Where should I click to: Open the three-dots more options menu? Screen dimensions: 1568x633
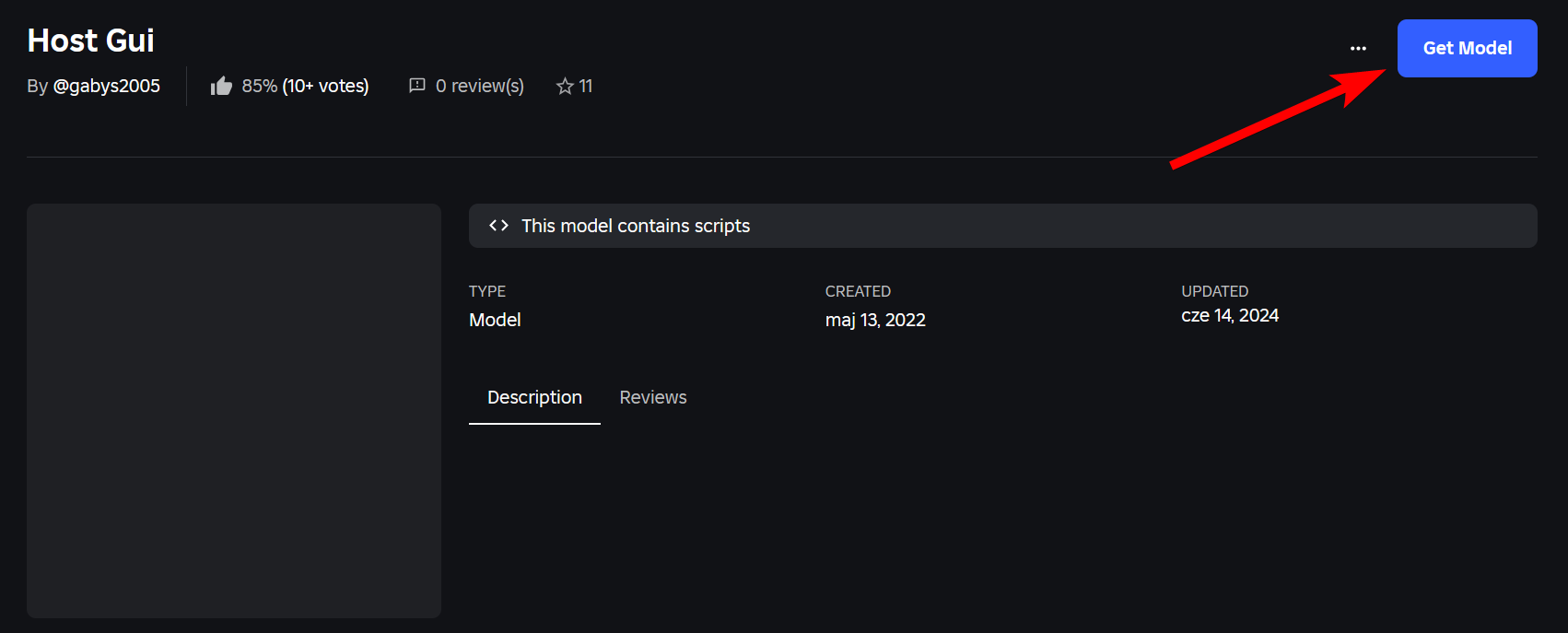click(1358, 49)
